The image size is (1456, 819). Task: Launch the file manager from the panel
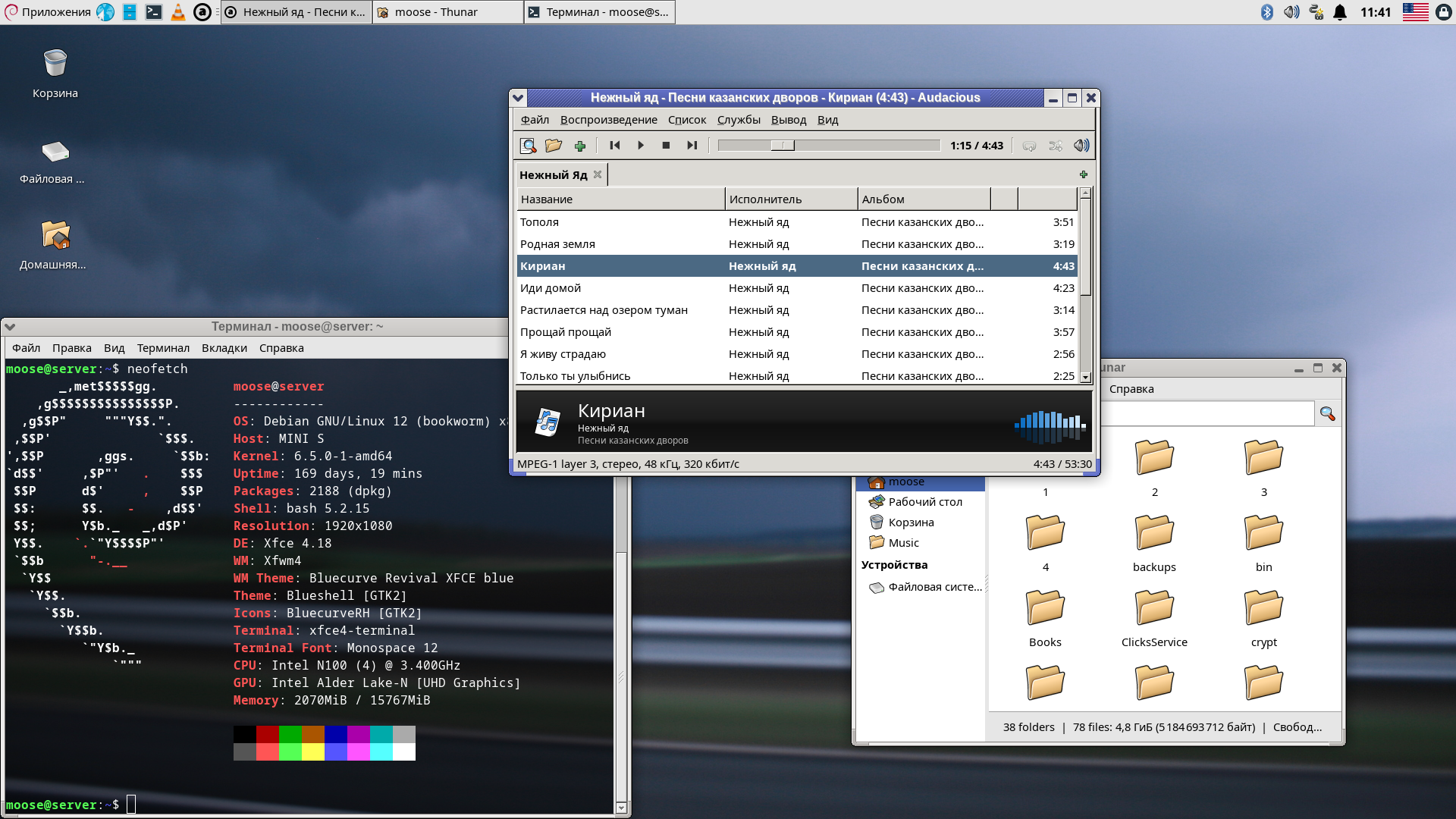pyautogui.click(x=130, y=12)
